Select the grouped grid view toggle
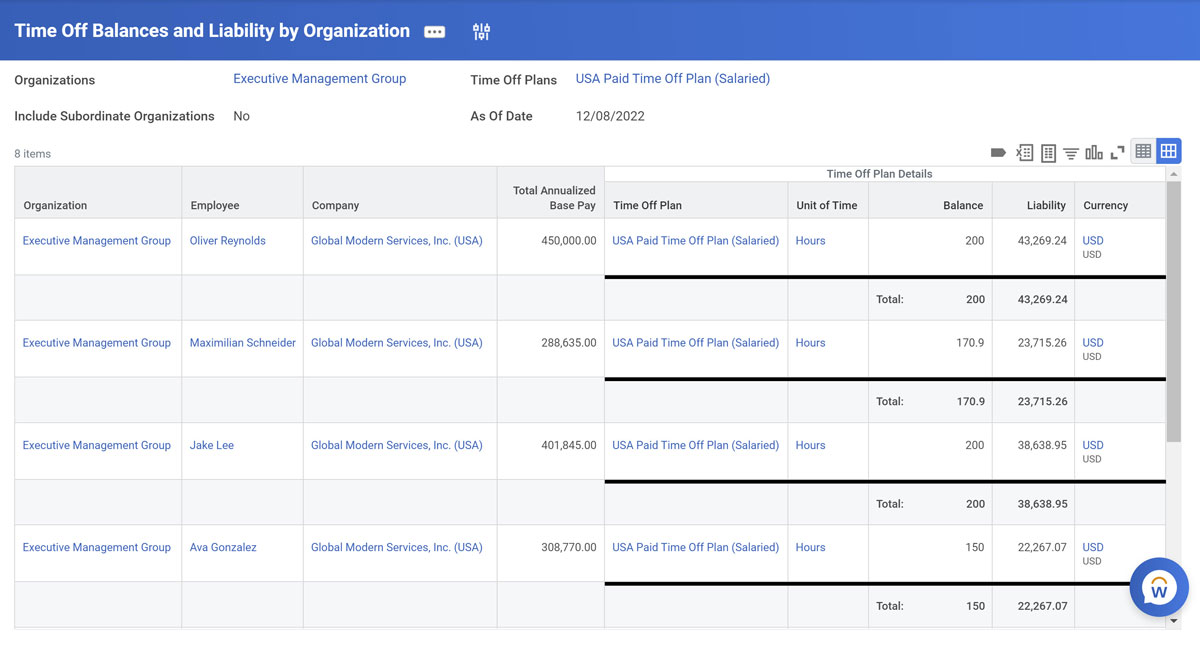This screenshot has height=646, width=1200. 1168,152
